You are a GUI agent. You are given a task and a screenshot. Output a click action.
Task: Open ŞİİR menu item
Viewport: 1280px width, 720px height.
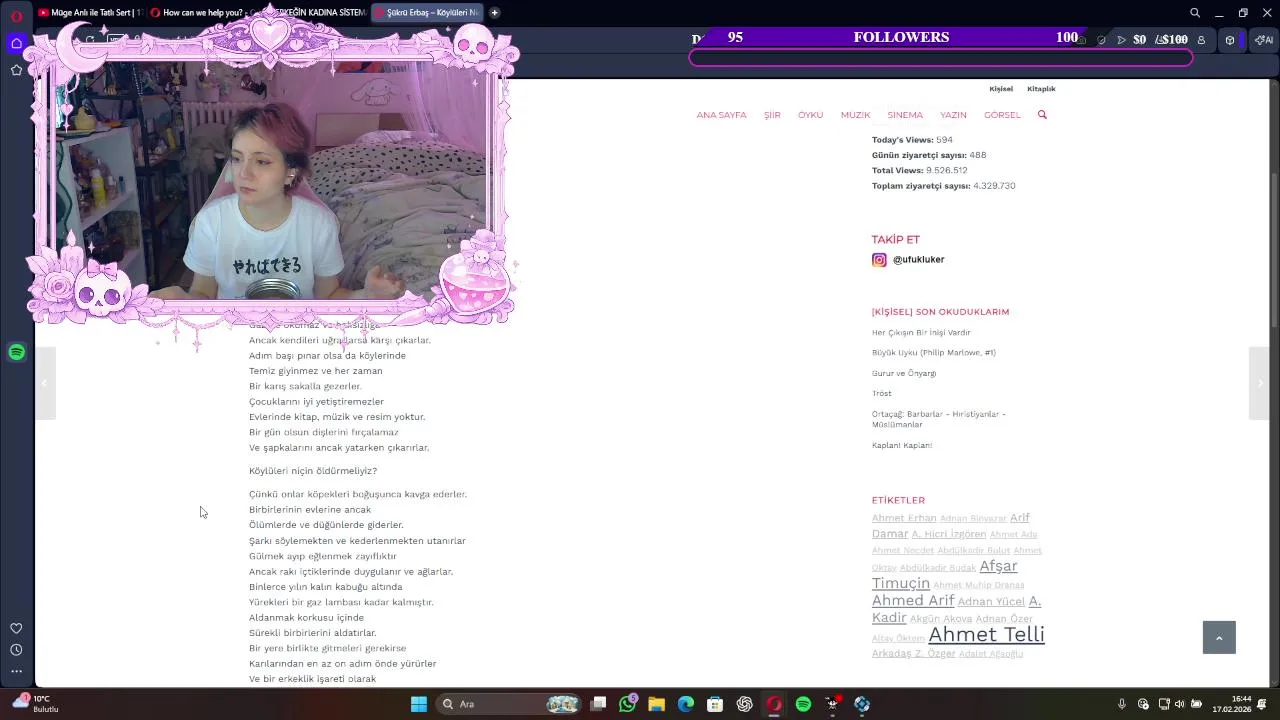772,115
